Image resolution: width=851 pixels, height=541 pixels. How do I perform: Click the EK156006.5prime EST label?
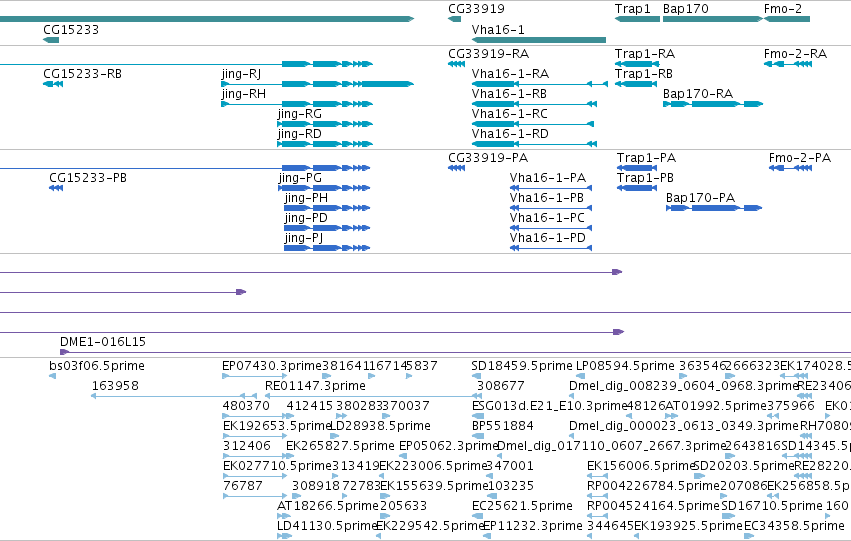click(x=641, y=467)
